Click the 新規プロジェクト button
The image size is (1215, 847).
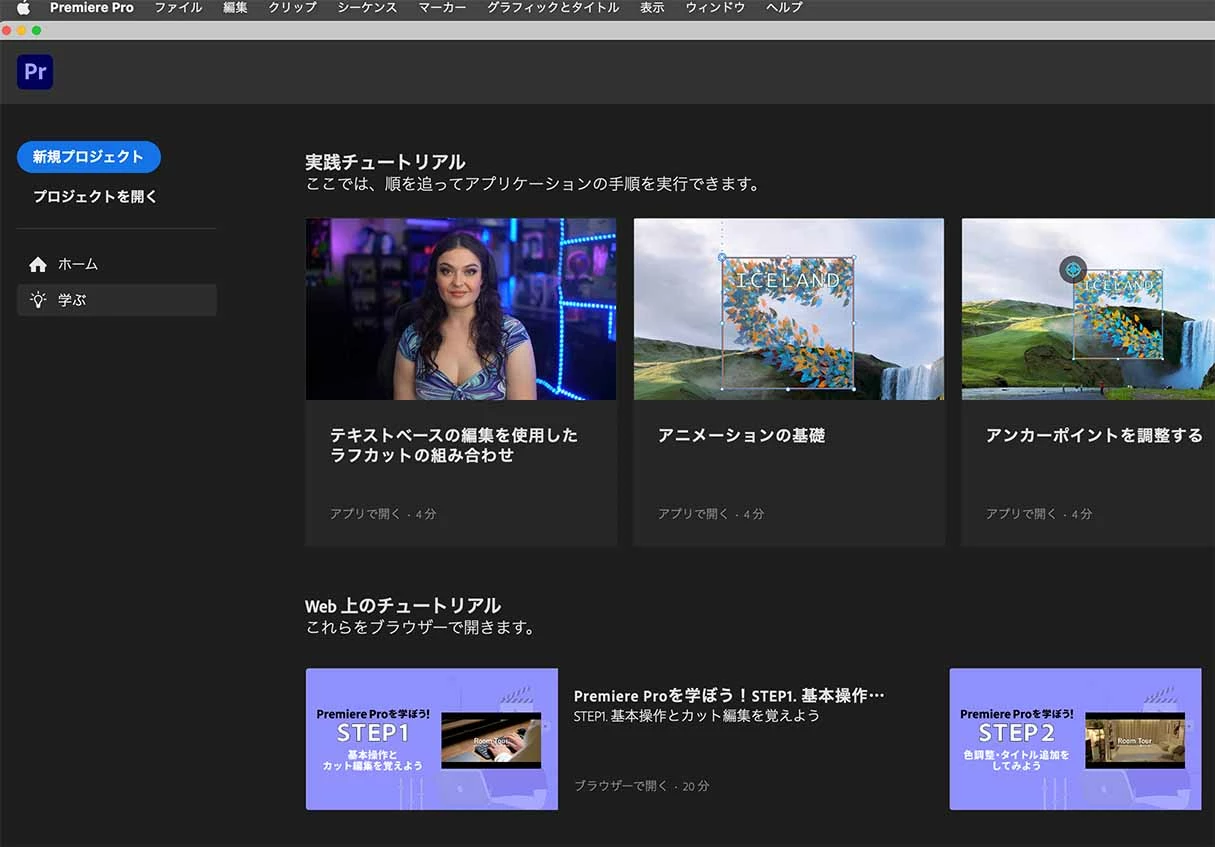[89, 157]
